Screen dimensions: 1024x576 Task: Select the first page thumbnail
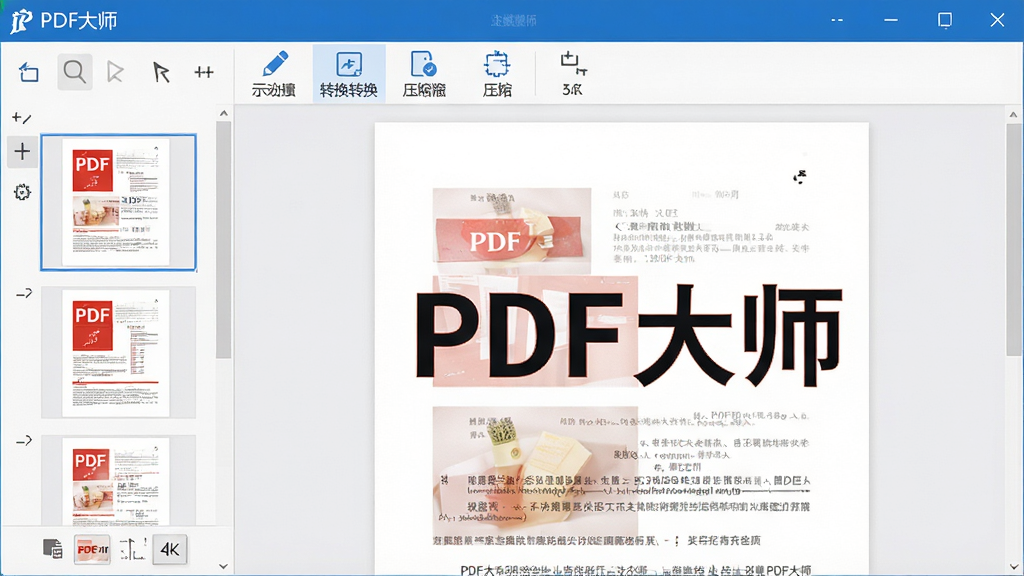118,202
